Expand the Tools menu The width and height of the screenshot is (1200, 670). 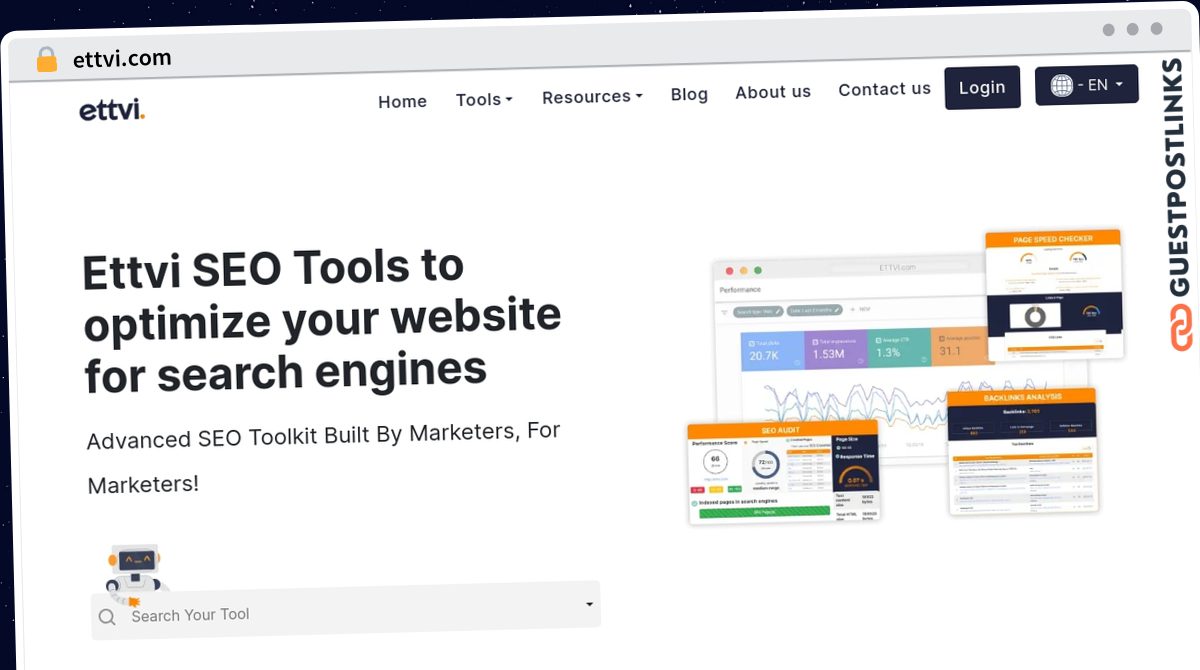point(484,99)
